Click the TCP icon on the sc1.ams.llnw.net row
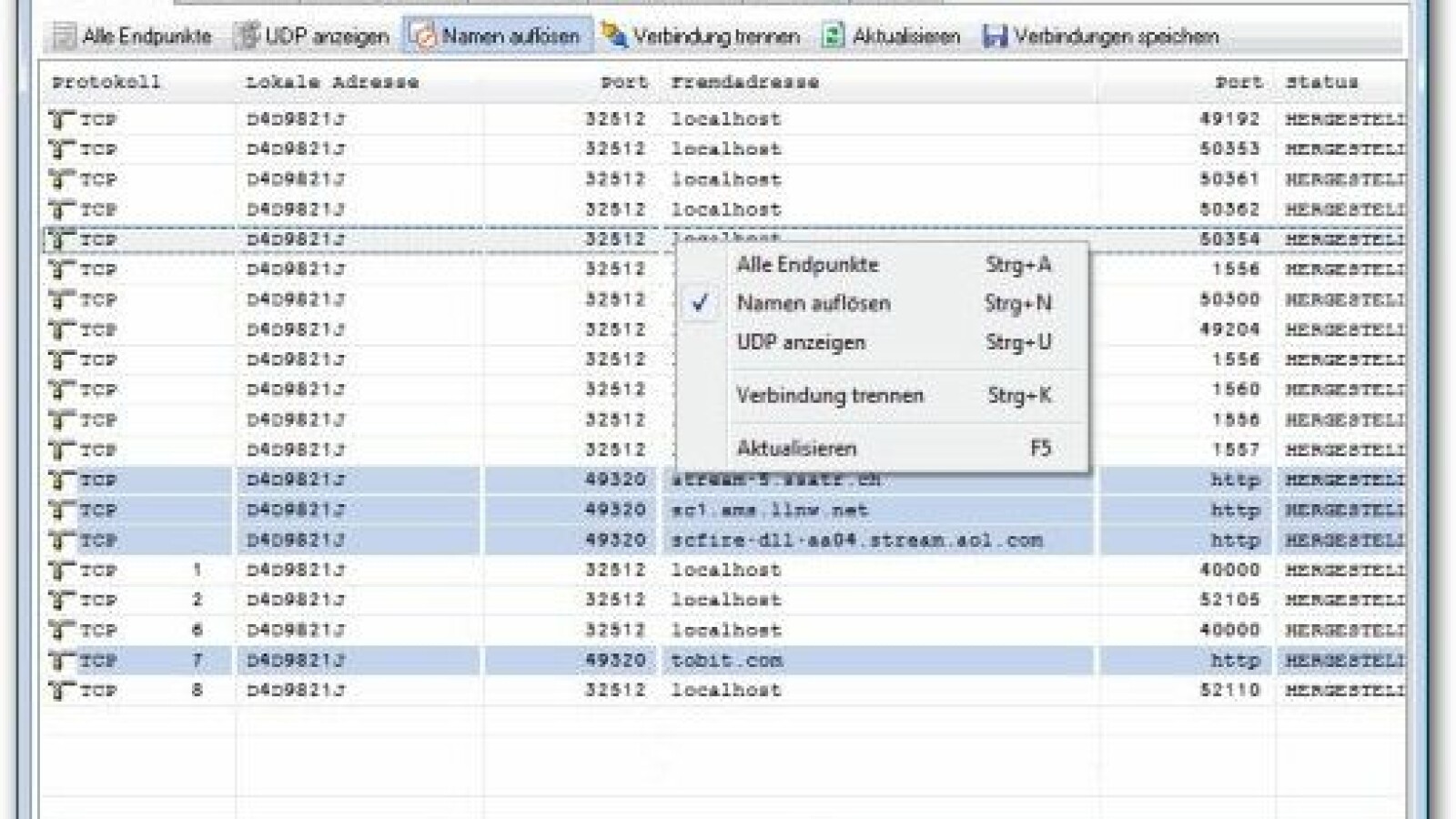Viewport: 1456px width, 819px height. pos(59,510)
